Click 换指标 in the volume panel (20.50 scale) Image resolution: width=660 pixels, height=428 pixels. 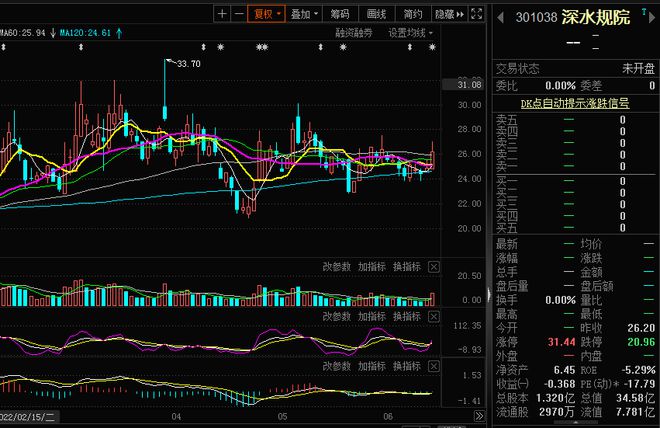click(407, 266)
